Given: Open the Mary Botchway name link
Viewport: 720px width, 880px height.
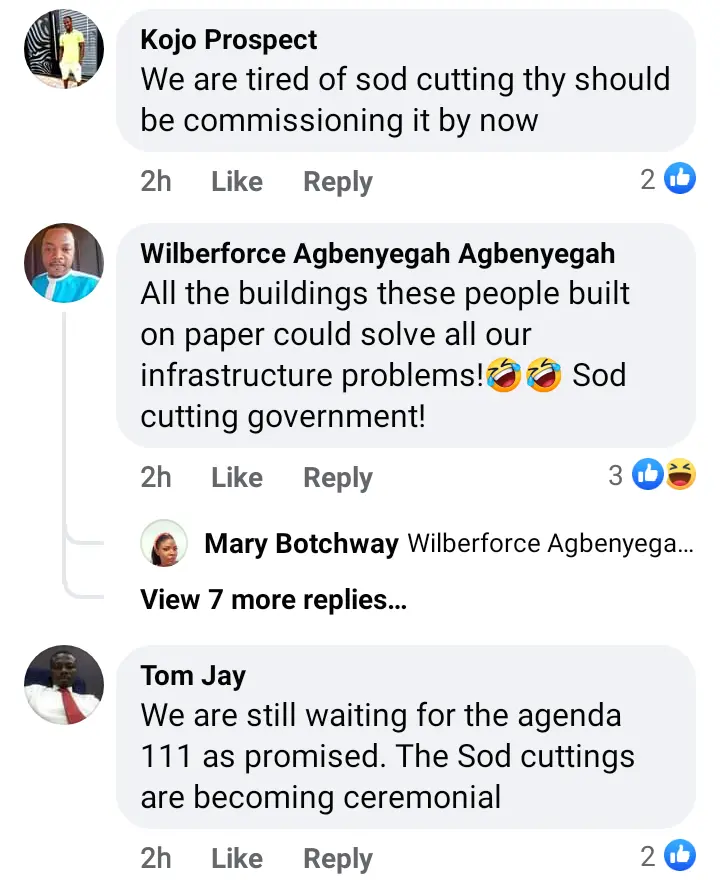Looking at the screenshot, I should (301, 544).
